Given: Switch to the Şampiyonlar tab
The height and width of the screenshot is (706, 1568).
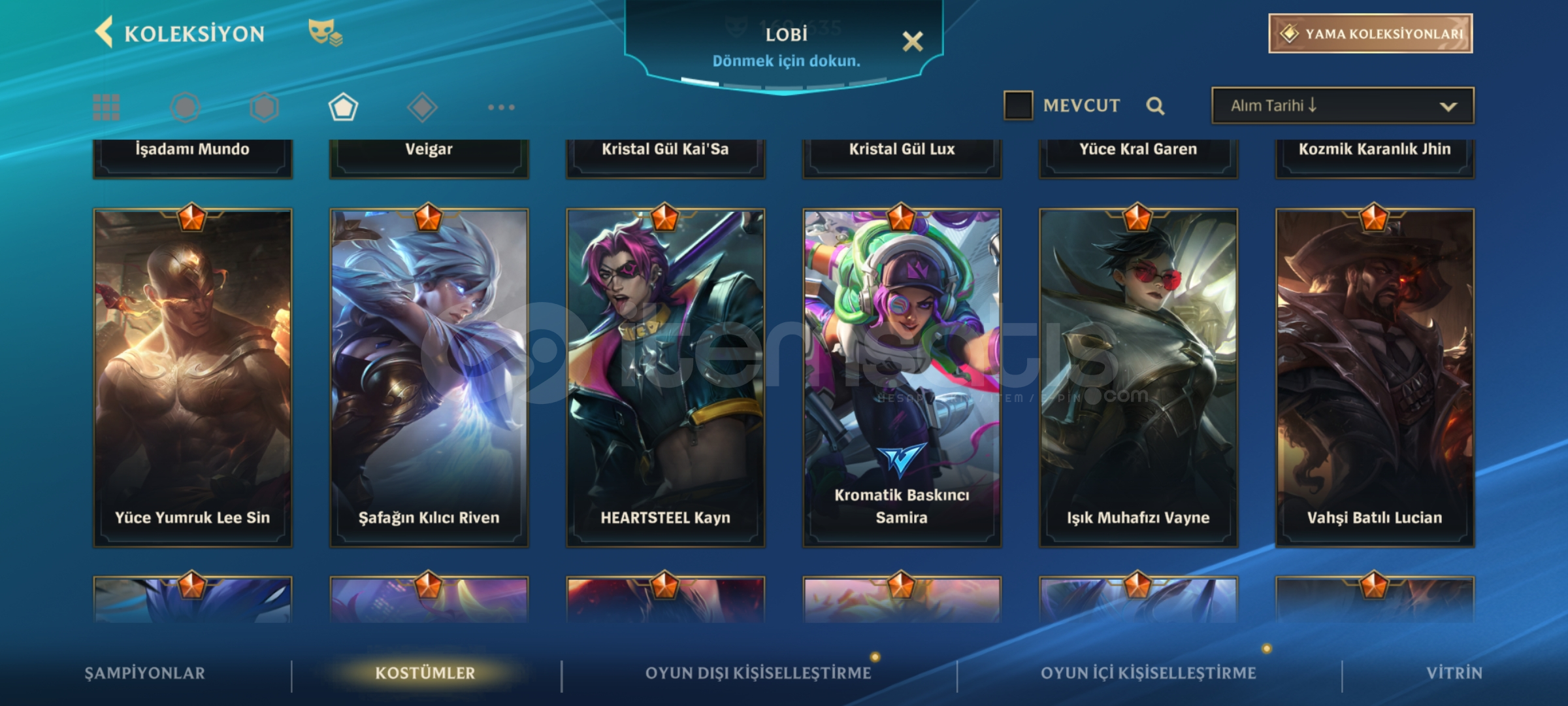Looking at the screenshot, I should pyautogui.click(x=144, y=673).
